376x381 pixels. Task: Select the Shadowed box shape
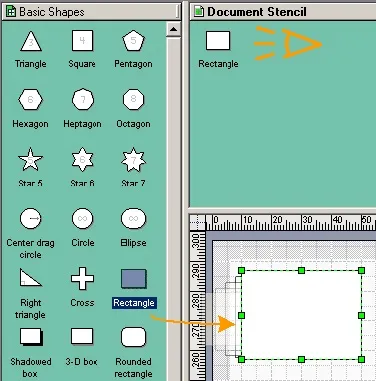(x=31, y=337)
